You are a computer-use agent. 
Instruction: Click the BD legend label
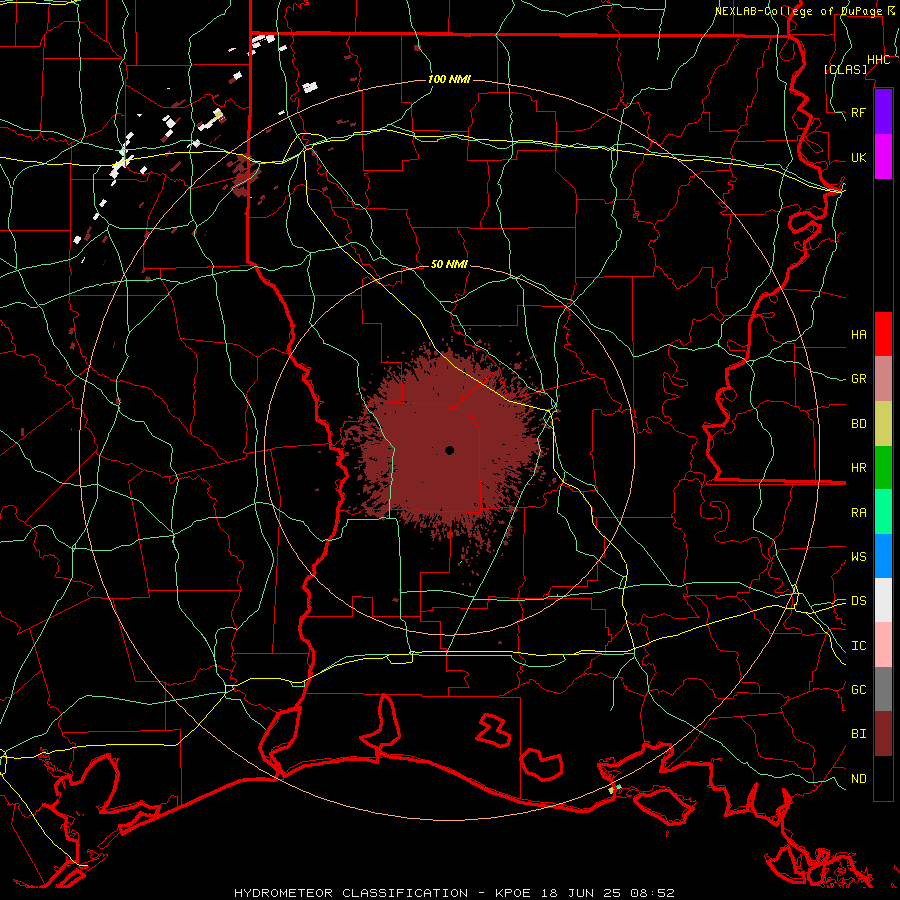pyautogui.click(x=859, y=424)
